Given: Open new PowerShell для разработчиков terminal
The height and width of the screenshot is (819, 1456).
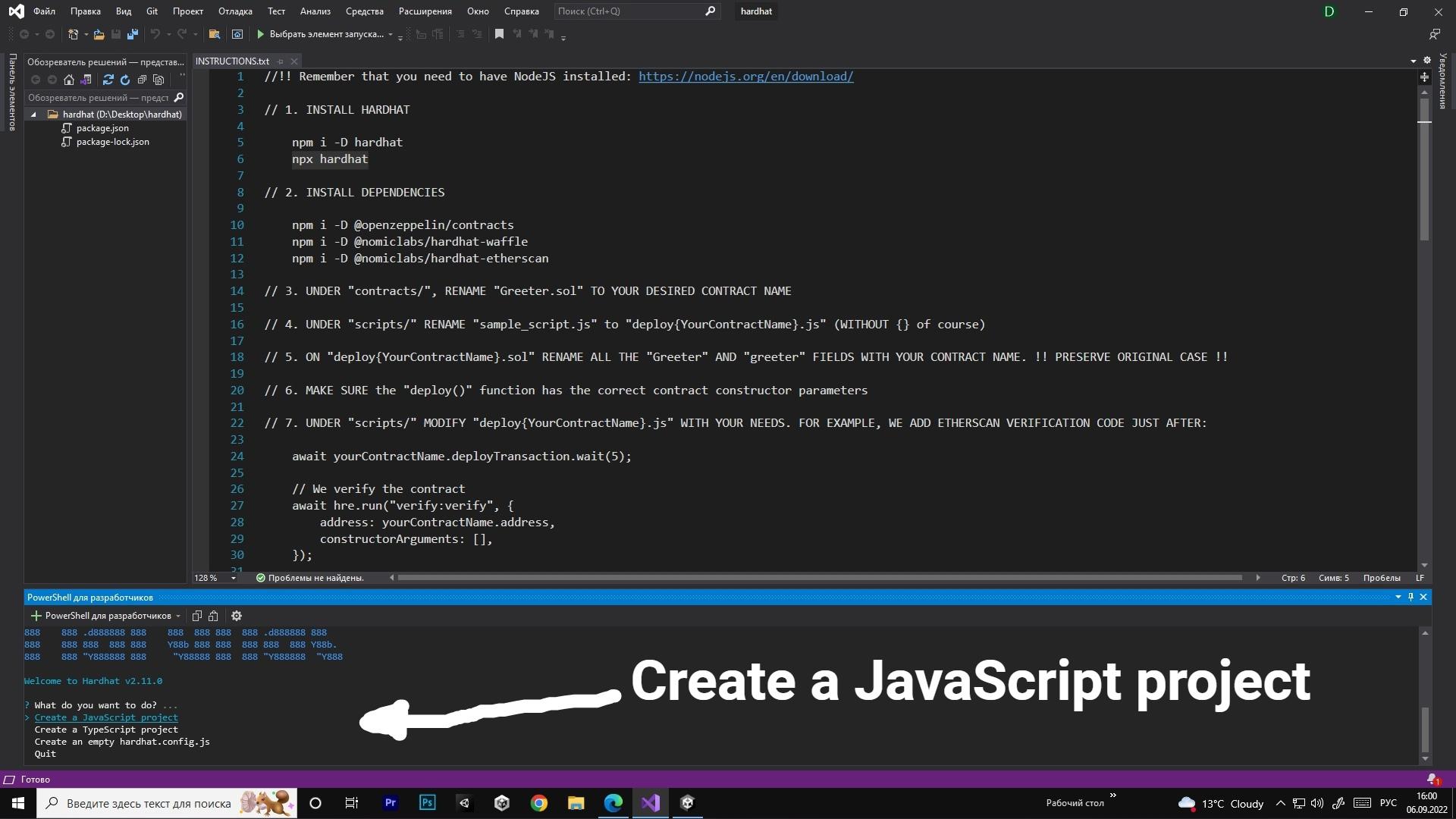Looking at the screenshot, I should pyautogui.click(x=101, y=616).
